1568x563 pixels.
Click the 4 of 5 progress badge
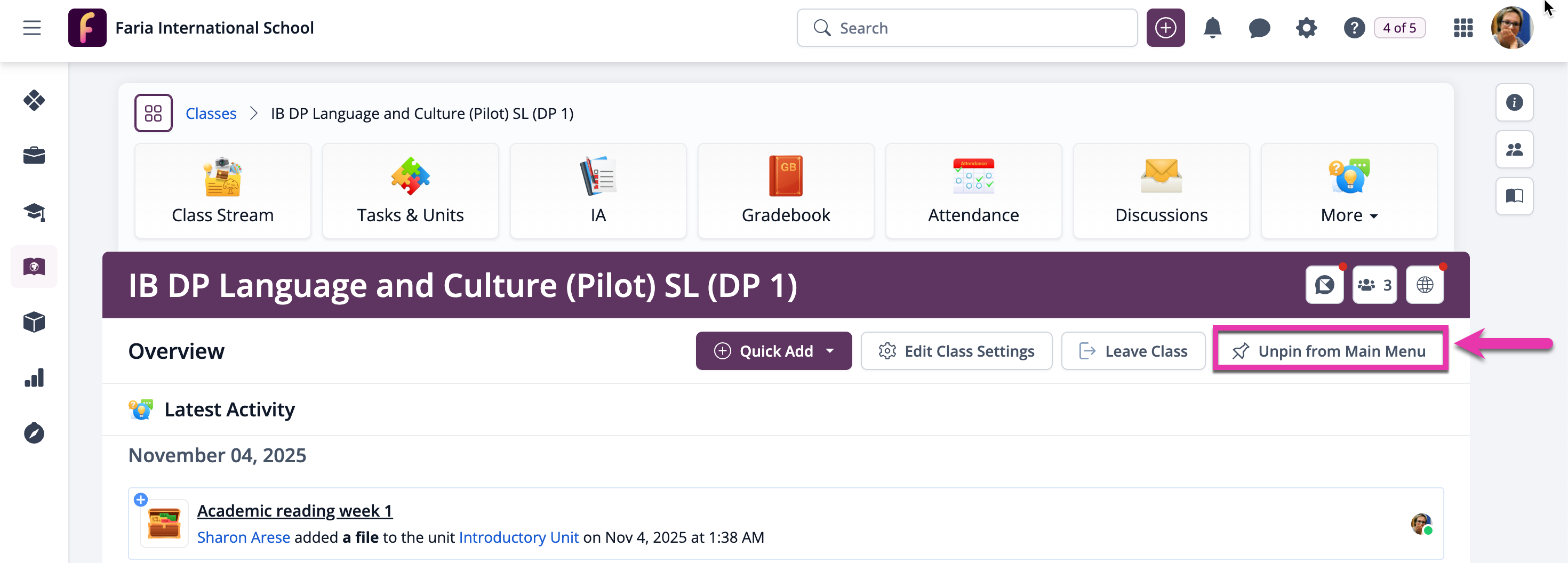tap(1399, 28)
